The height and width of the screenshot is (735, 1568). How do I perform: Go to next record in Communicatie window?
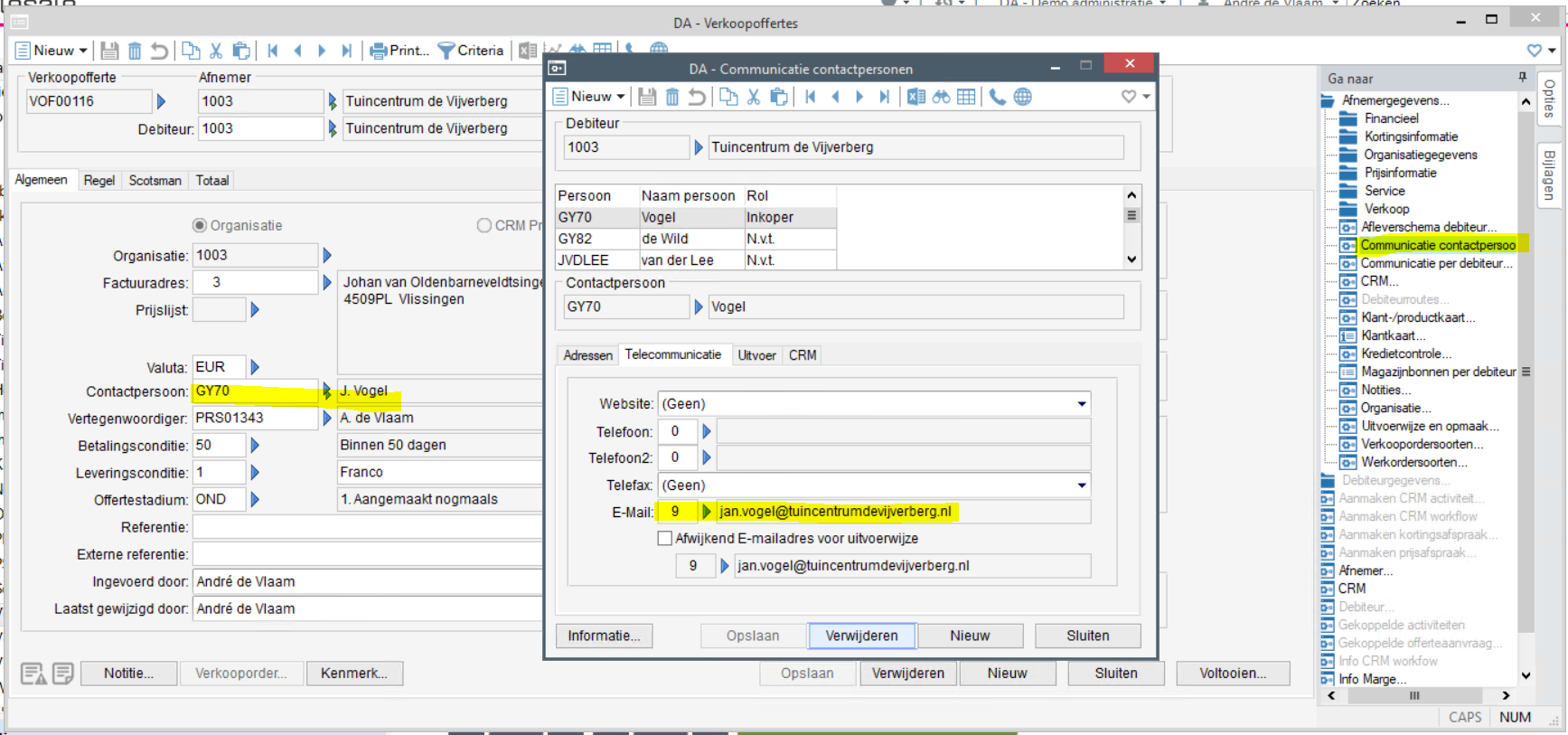point(859,97)
